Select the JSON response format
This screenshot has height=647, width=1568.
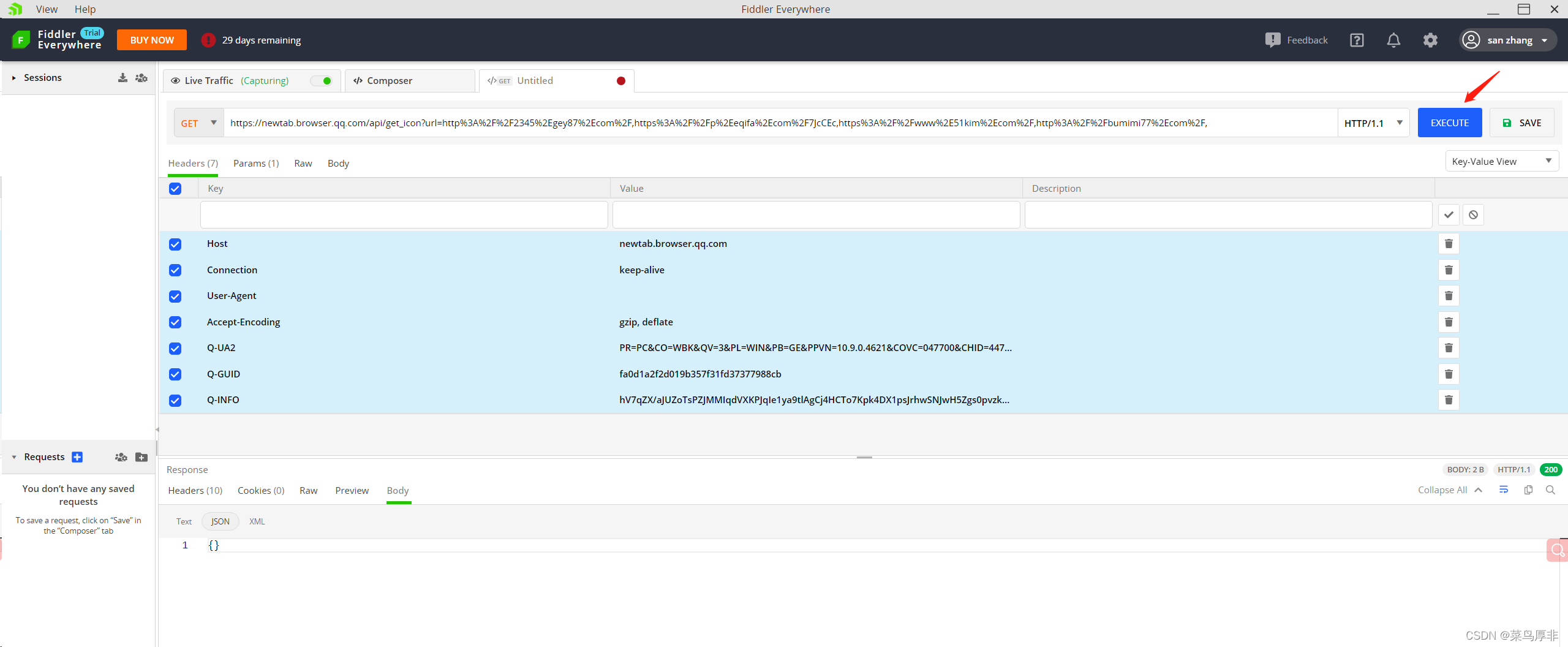pyautogui.click(x=221, y=522)
